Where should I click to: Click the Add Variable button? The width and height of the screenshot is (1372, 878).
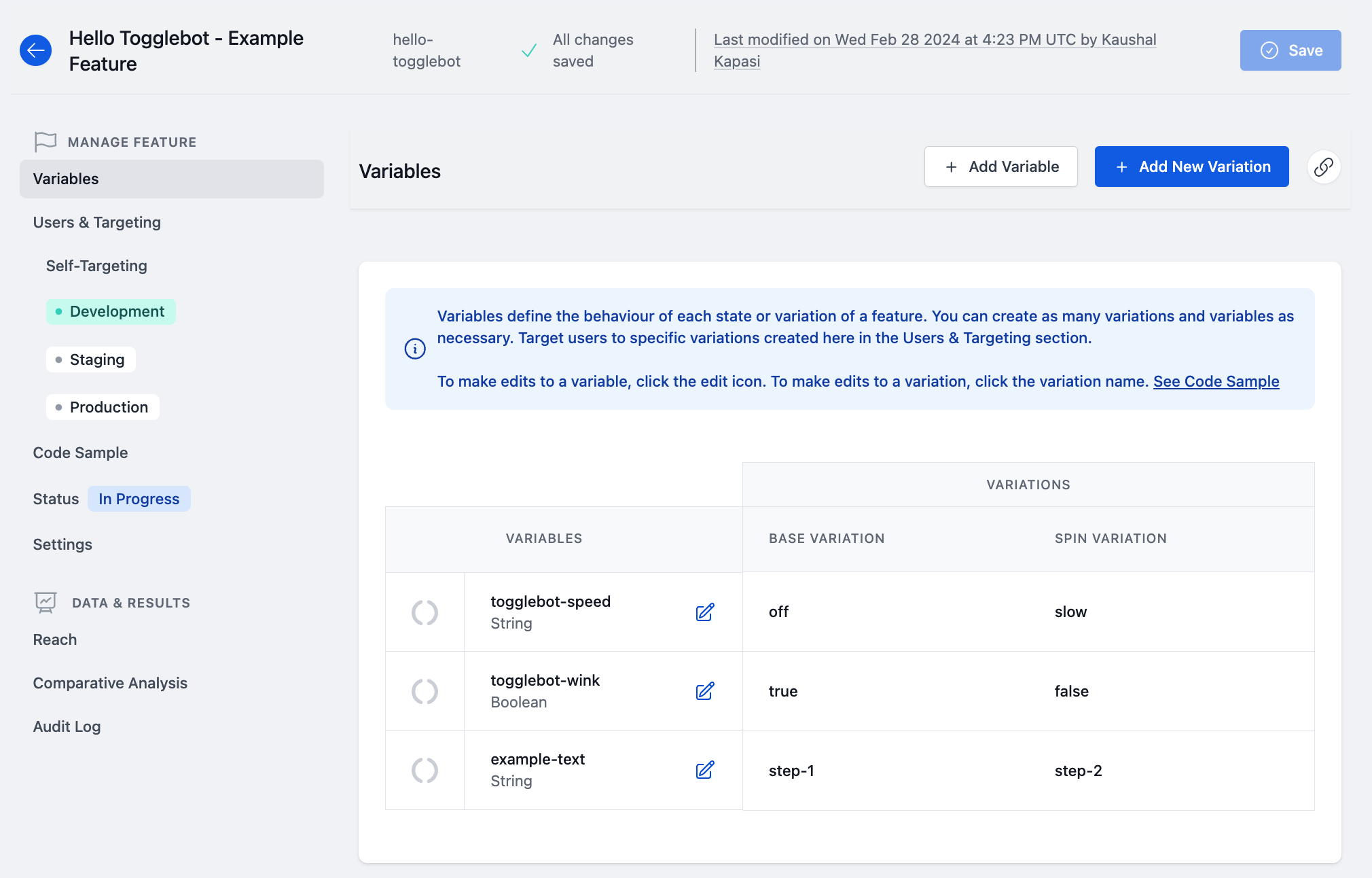(1001, 166)
